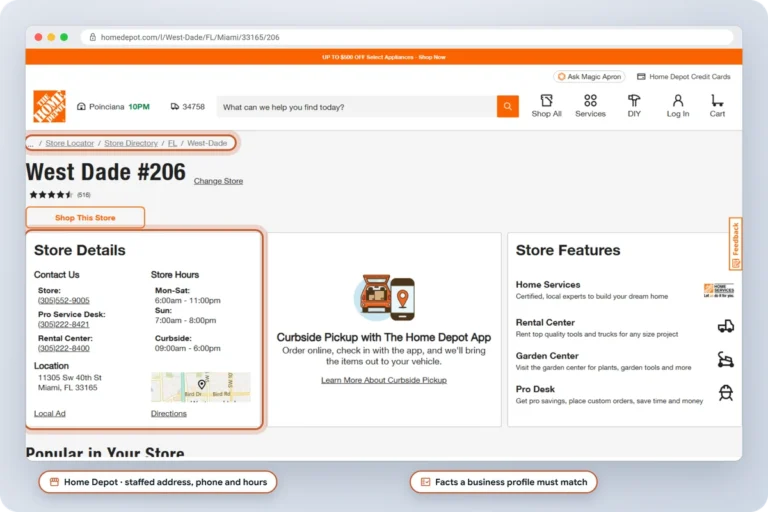Viewport: 768px width, 512px height.
Task: Open Learn More About Curbside Pickup
Action: coord(384,380)
